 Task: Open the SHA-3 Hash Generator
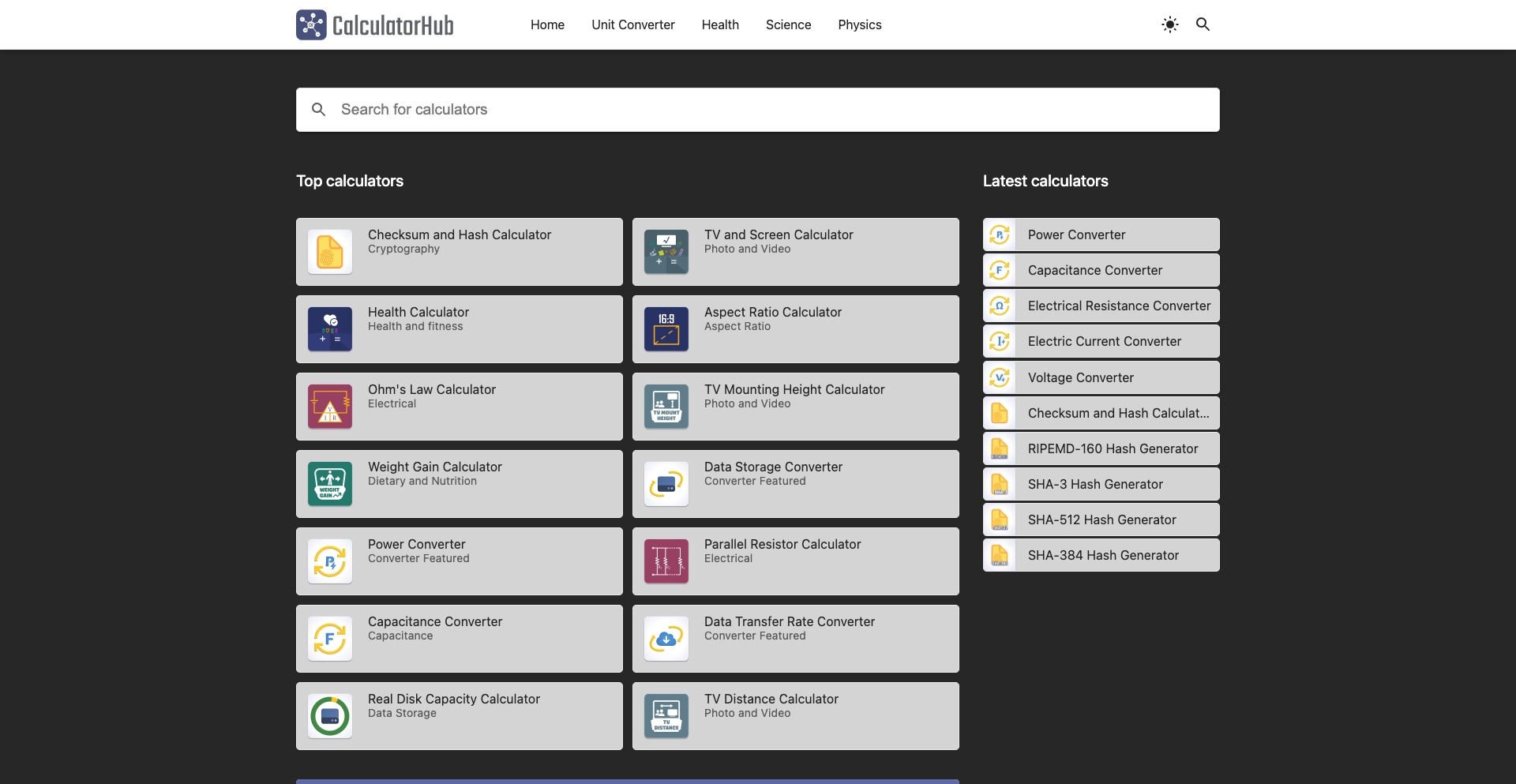point(1095,484)
